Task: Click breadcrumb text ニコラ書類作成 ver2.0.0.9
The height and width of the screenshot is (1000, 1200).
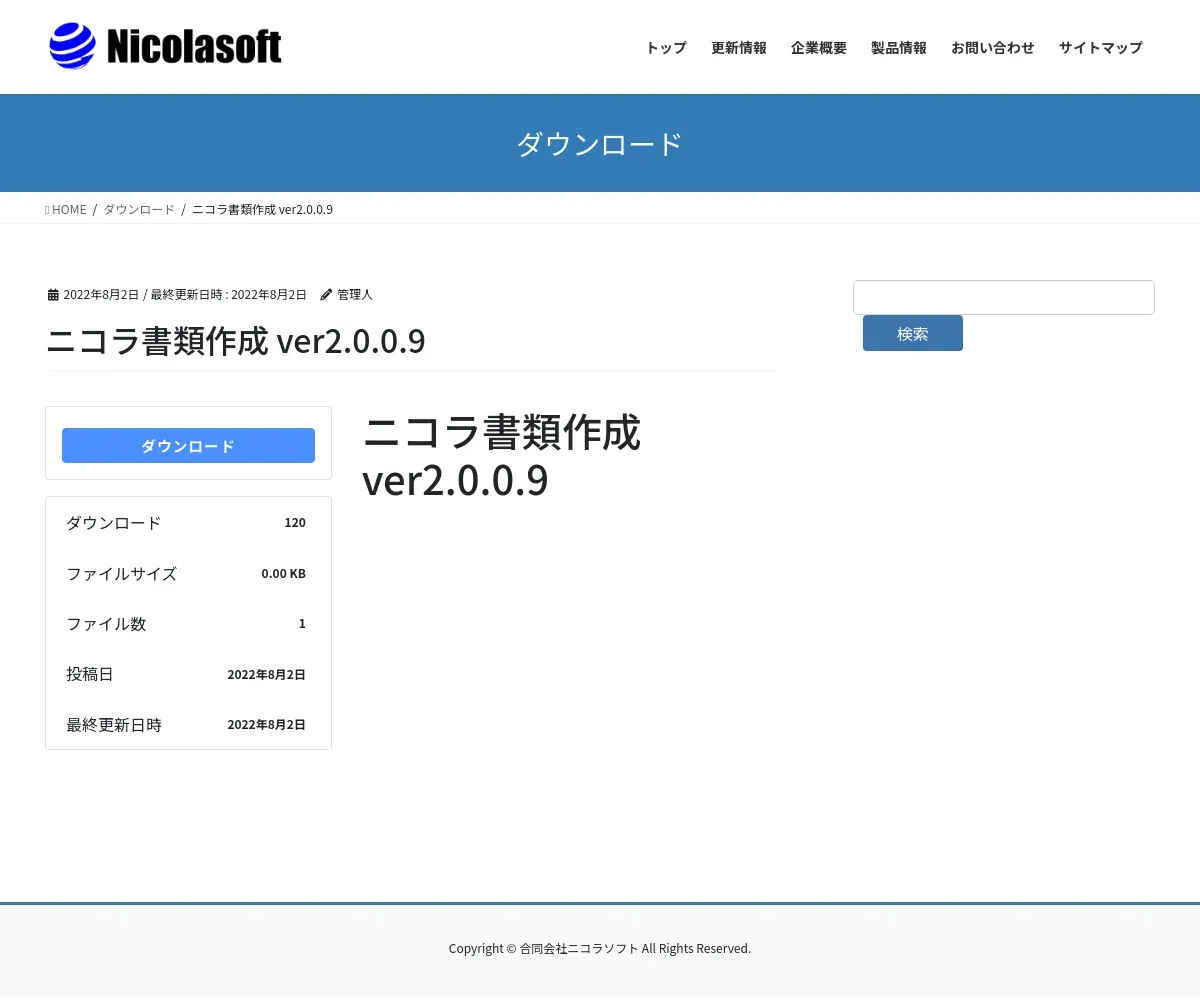Action: tap(262, 209)
